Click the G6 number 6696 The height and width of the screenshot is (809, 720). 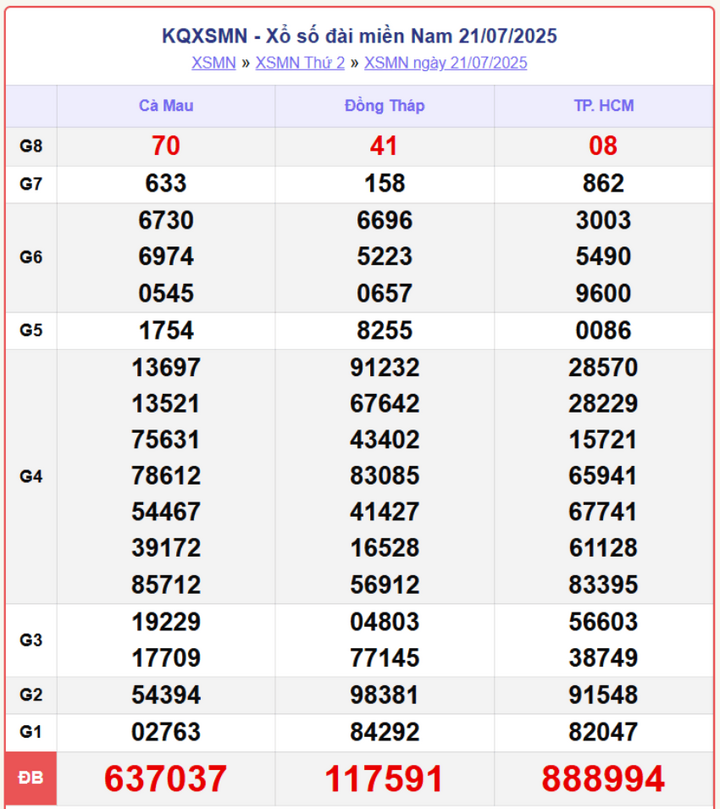[385, 220]
